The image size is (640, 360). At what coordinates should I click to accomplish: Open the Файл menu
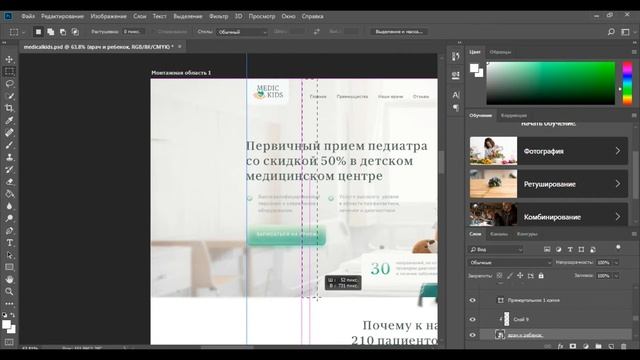(x=28, y=16)
